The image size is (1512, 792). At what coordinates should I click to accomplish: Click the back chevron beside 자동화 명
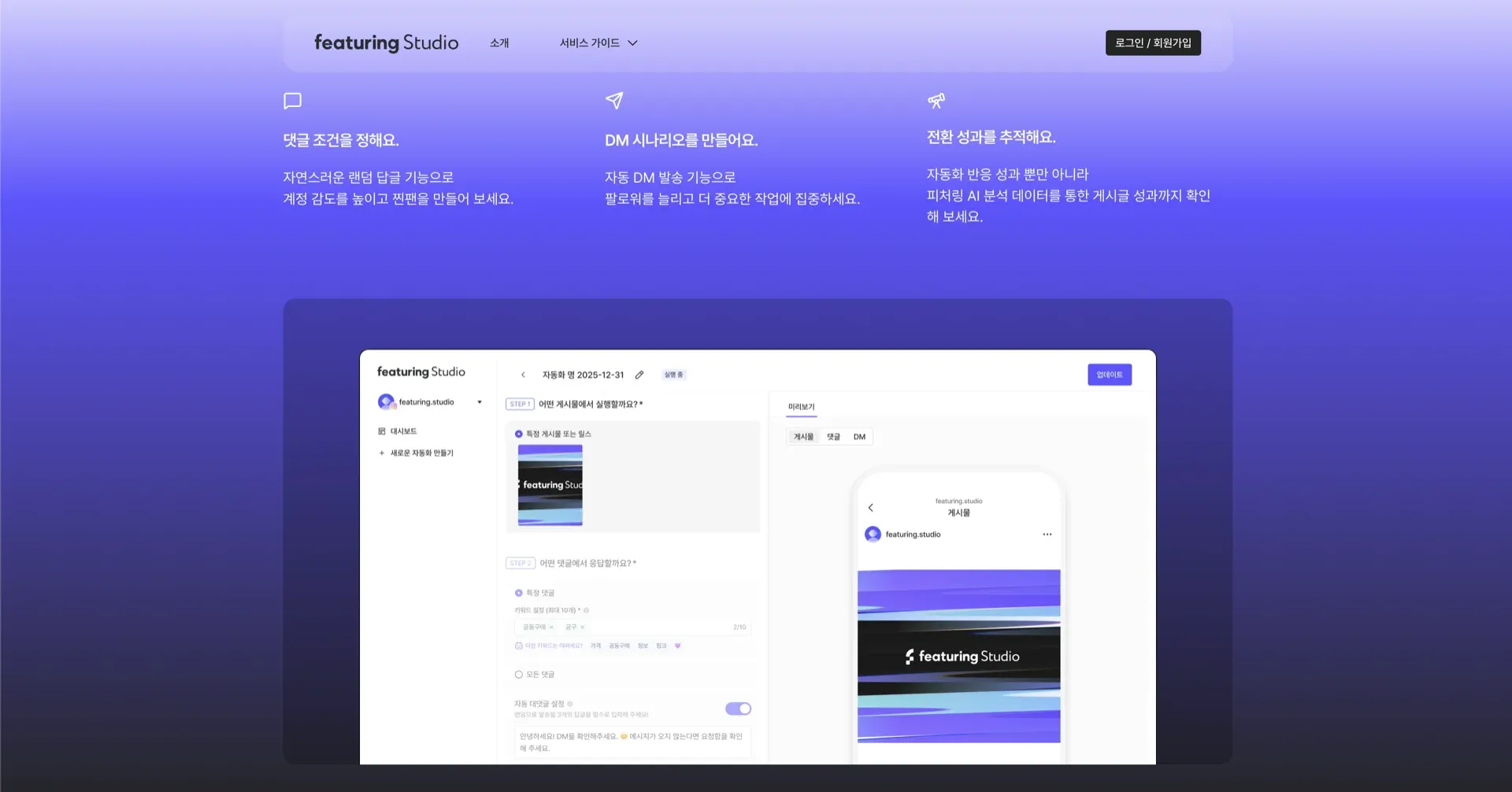[523, 375]
